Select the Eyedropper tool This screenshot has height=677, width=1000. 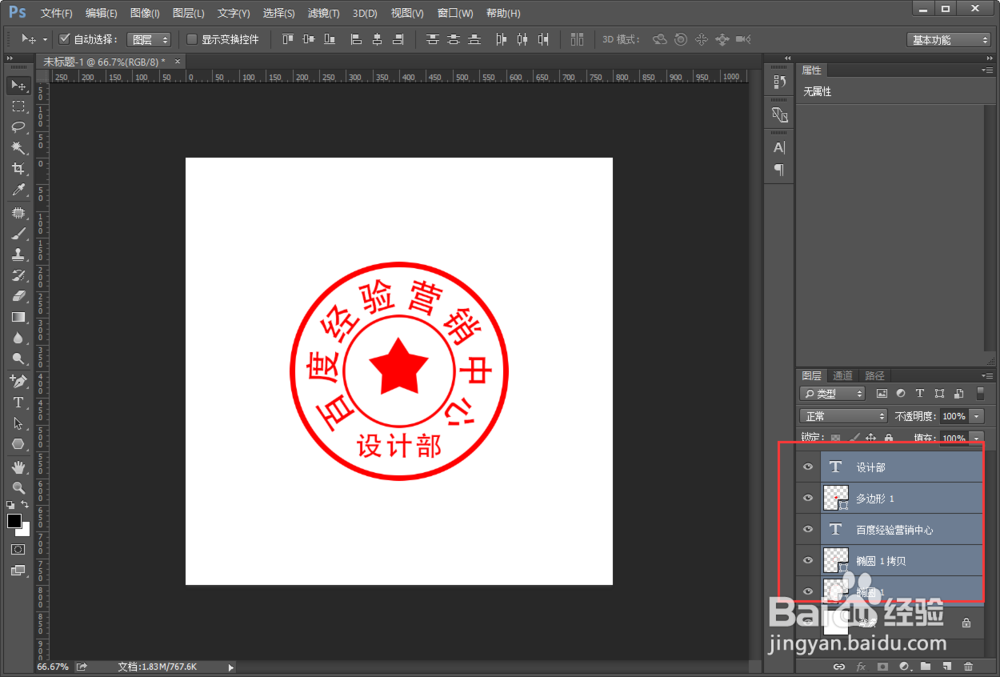coord(18,190)
